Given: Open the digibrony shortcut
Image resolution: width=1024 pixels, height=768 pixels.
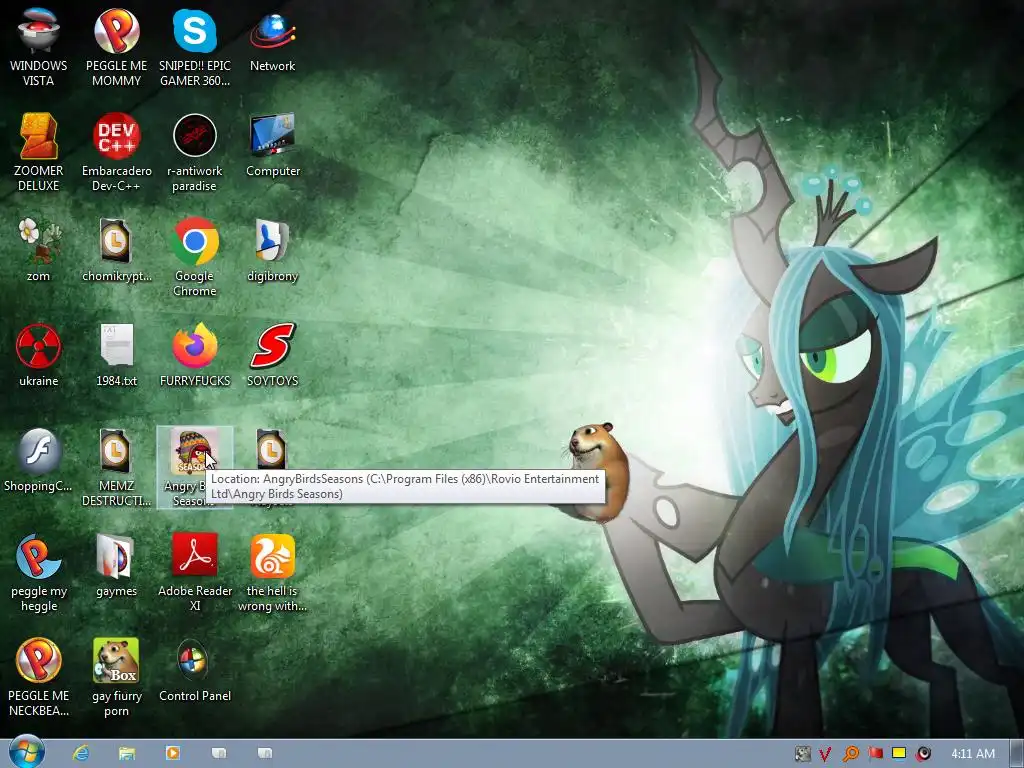Looking at the screenshot, I should coord(272,249).
